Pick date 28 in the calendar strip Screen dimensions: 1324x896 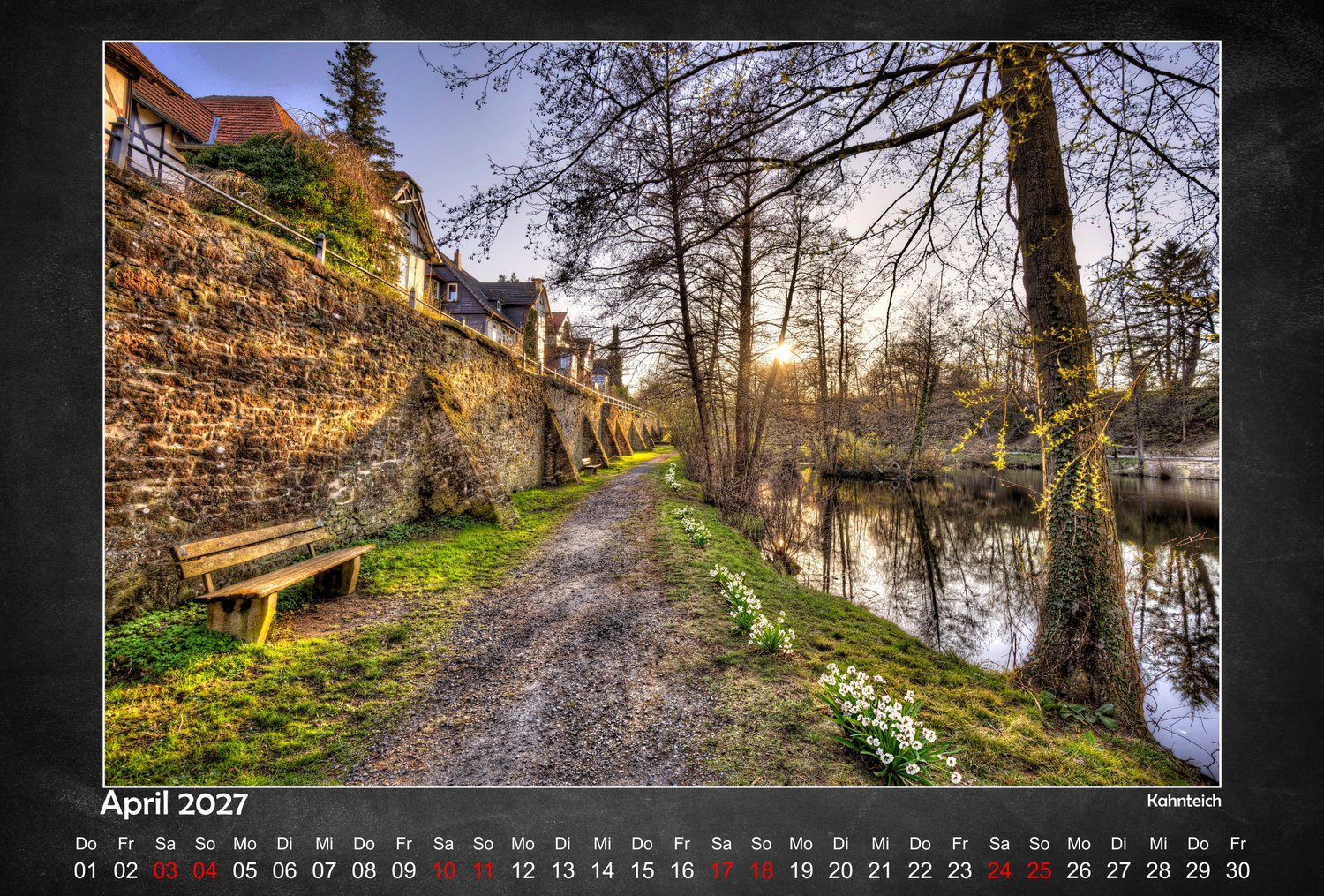(x=1158, y=870)
